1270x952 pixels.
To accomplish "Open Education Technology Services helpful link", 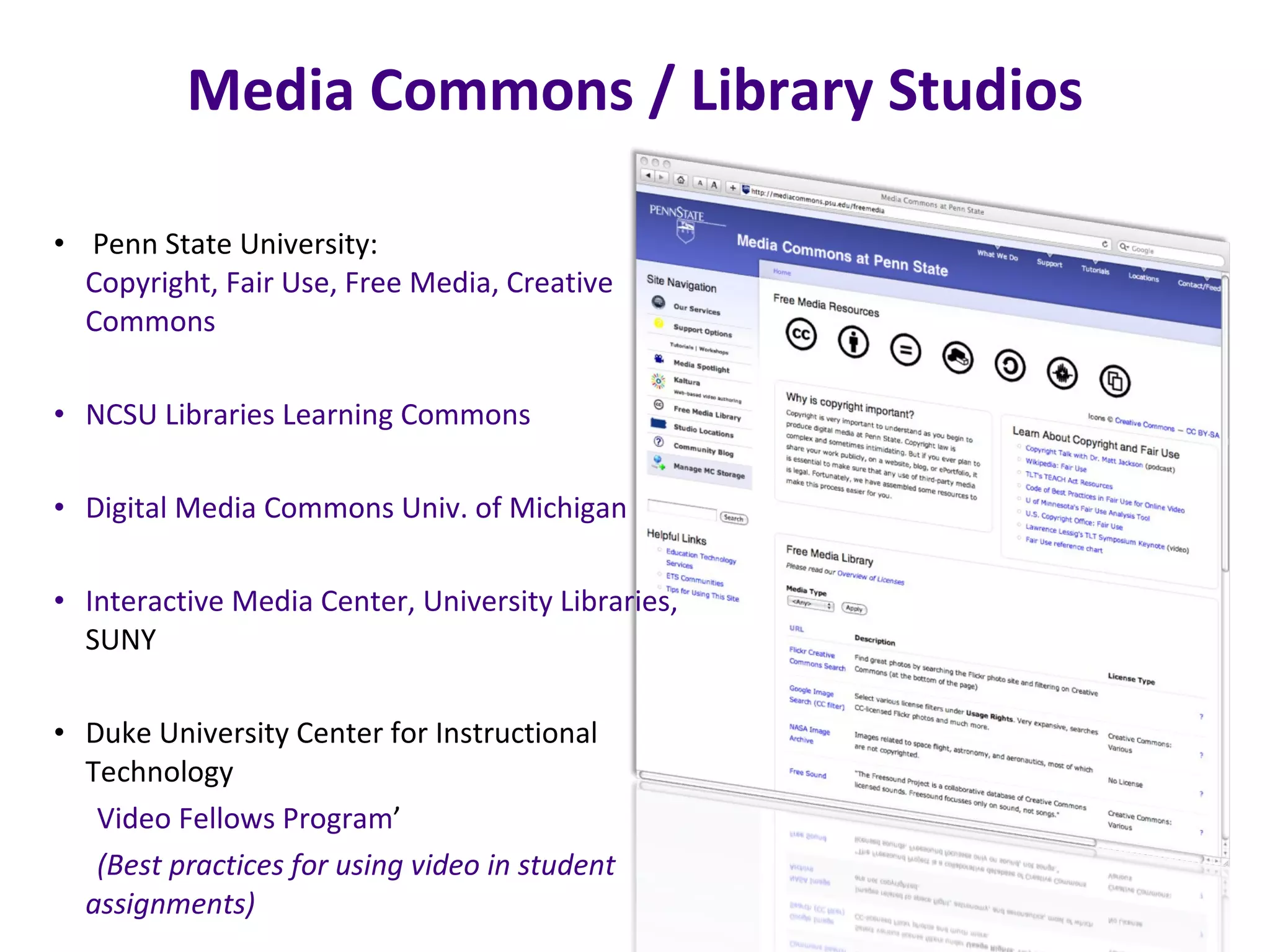I will point(701,558).
